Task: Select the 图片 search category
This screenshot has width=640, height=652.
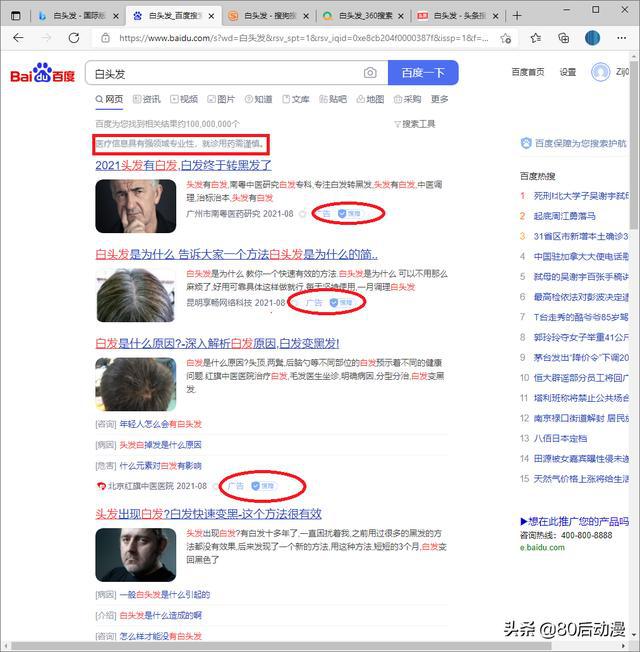Action: [x=221, y=99]
